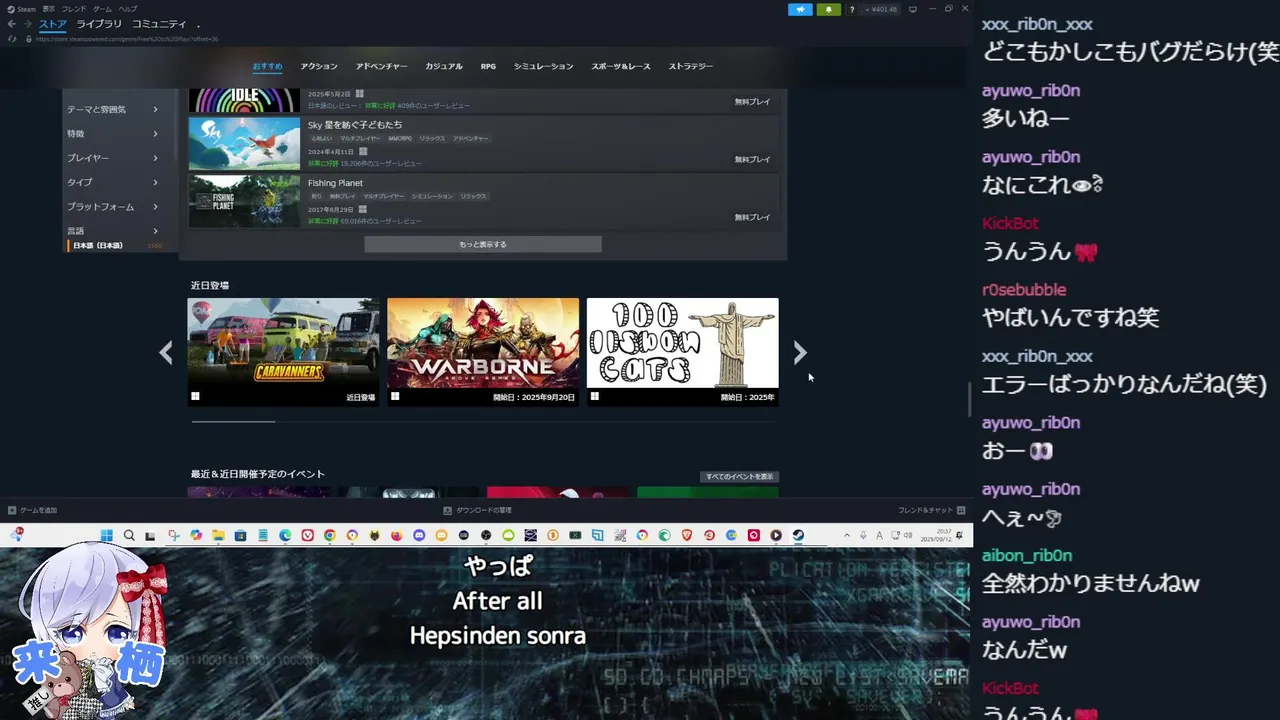Image resolution: width=1280 pixels, height=720 pixels.
Task: Show hidden system tray icons chevron
Action: click(x=846, y=536)
